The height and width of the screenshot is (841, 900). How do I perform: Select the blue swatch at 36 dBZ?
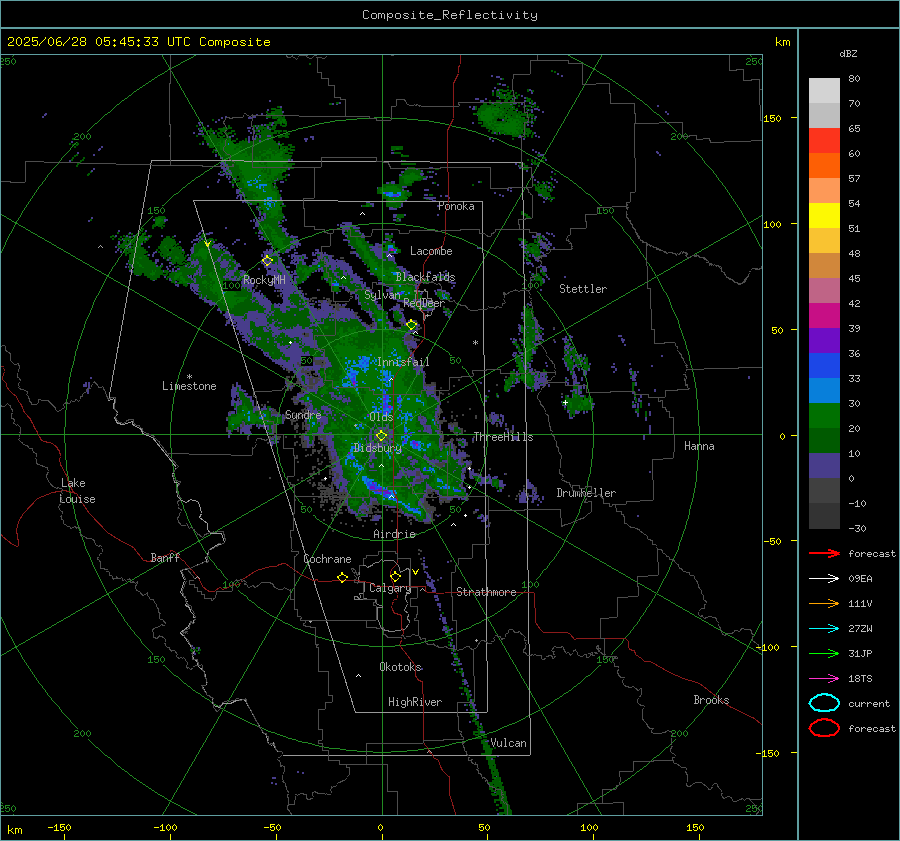(824, 365)
